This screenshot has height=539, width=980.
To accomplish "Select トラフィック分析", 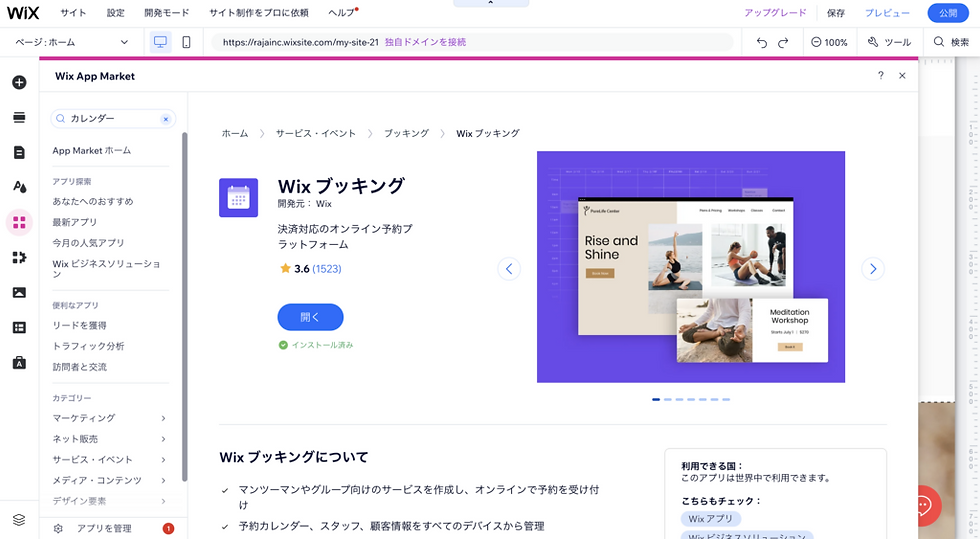I will [x=89, y=346].
